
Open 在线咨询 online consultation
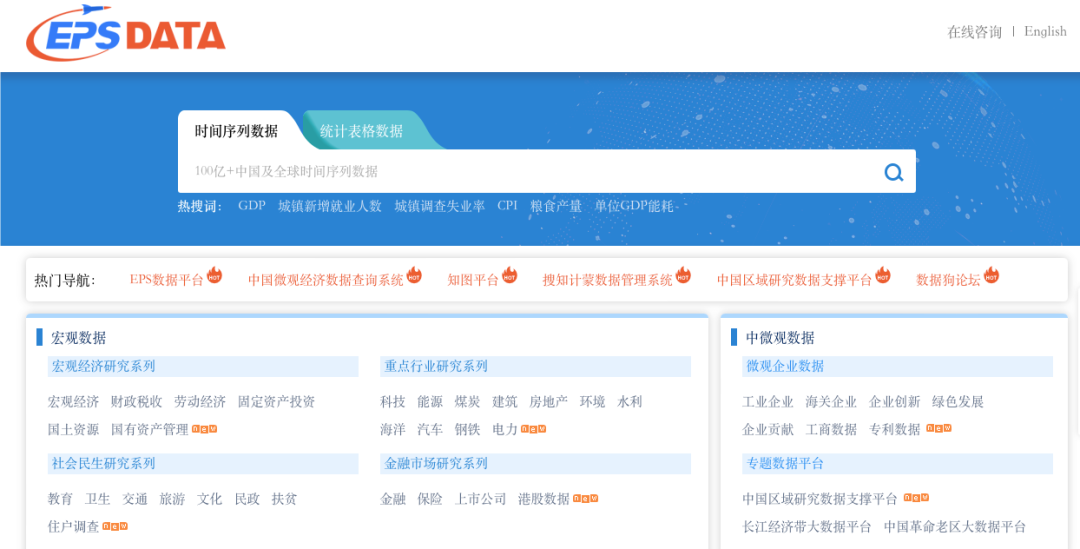[974, 32]
